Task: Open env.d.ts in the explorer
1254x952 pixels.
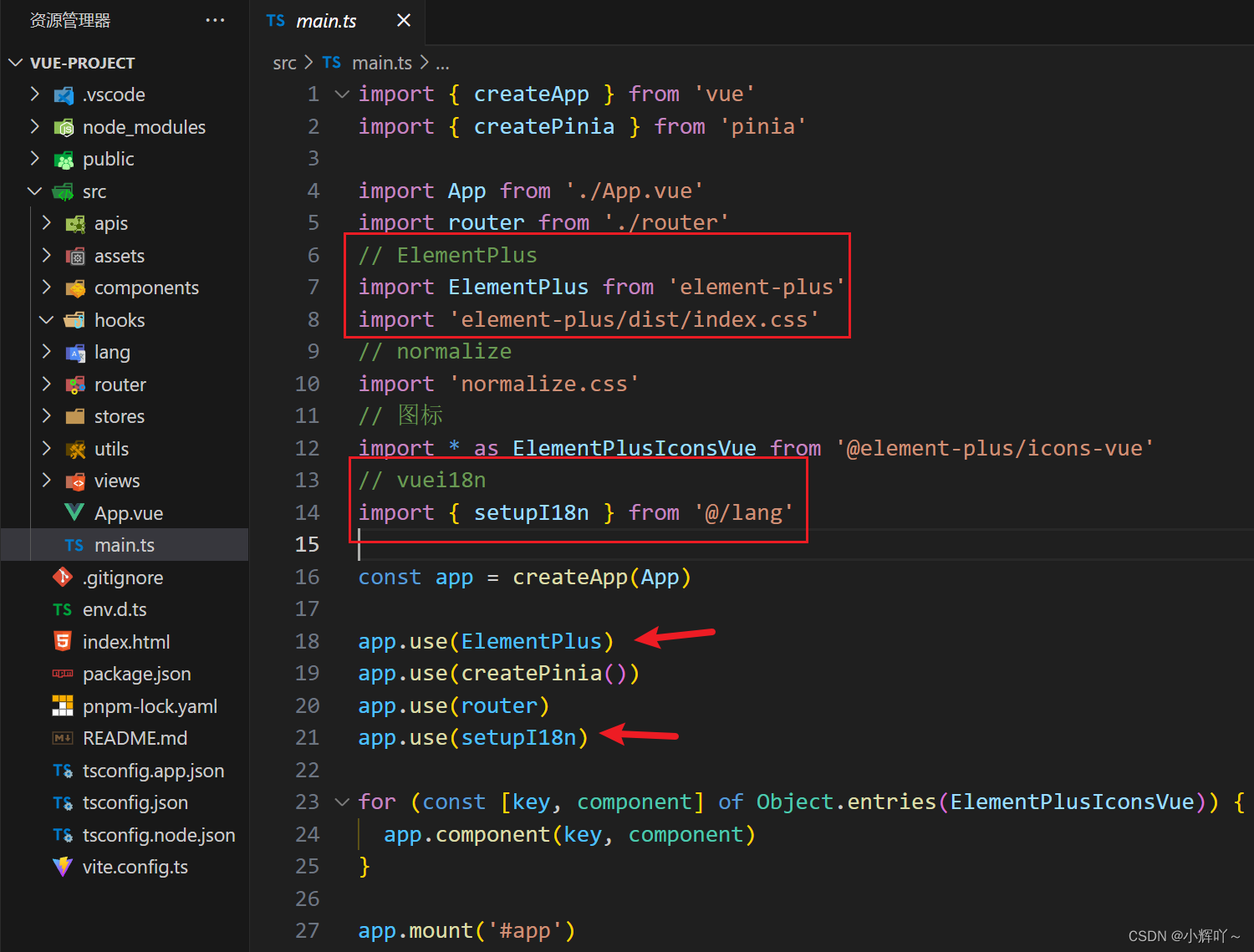Action: [115, 609]
